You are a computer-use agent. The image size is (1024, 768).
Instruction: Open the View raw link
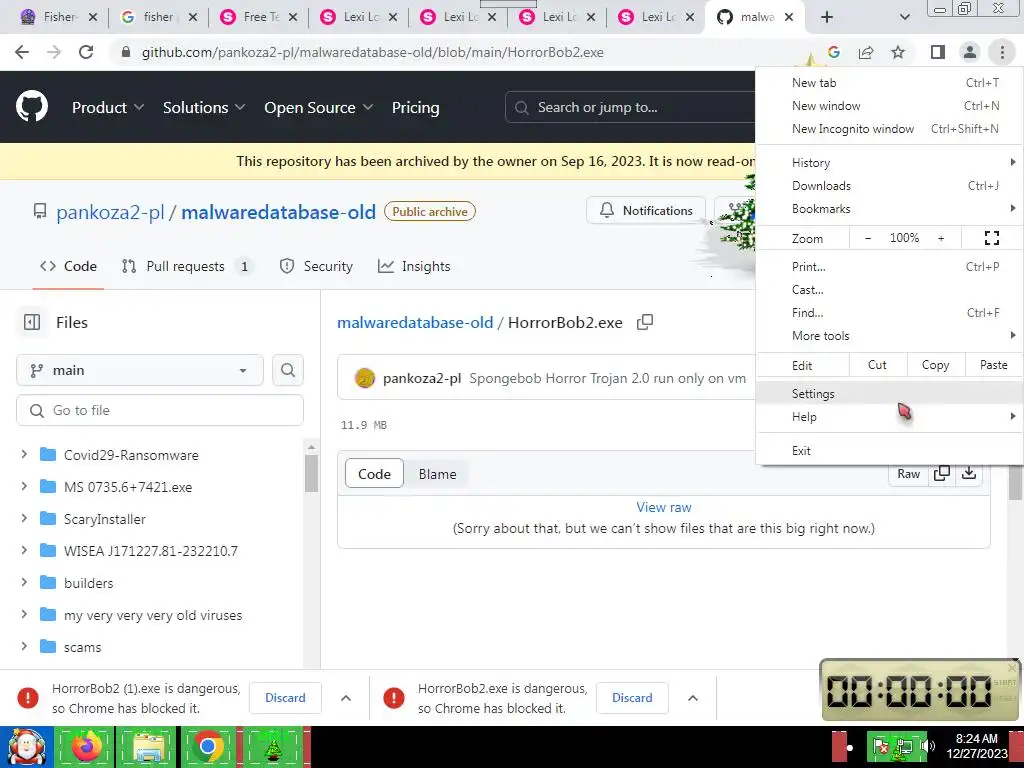pyautogui.click(x=664, y=507)
